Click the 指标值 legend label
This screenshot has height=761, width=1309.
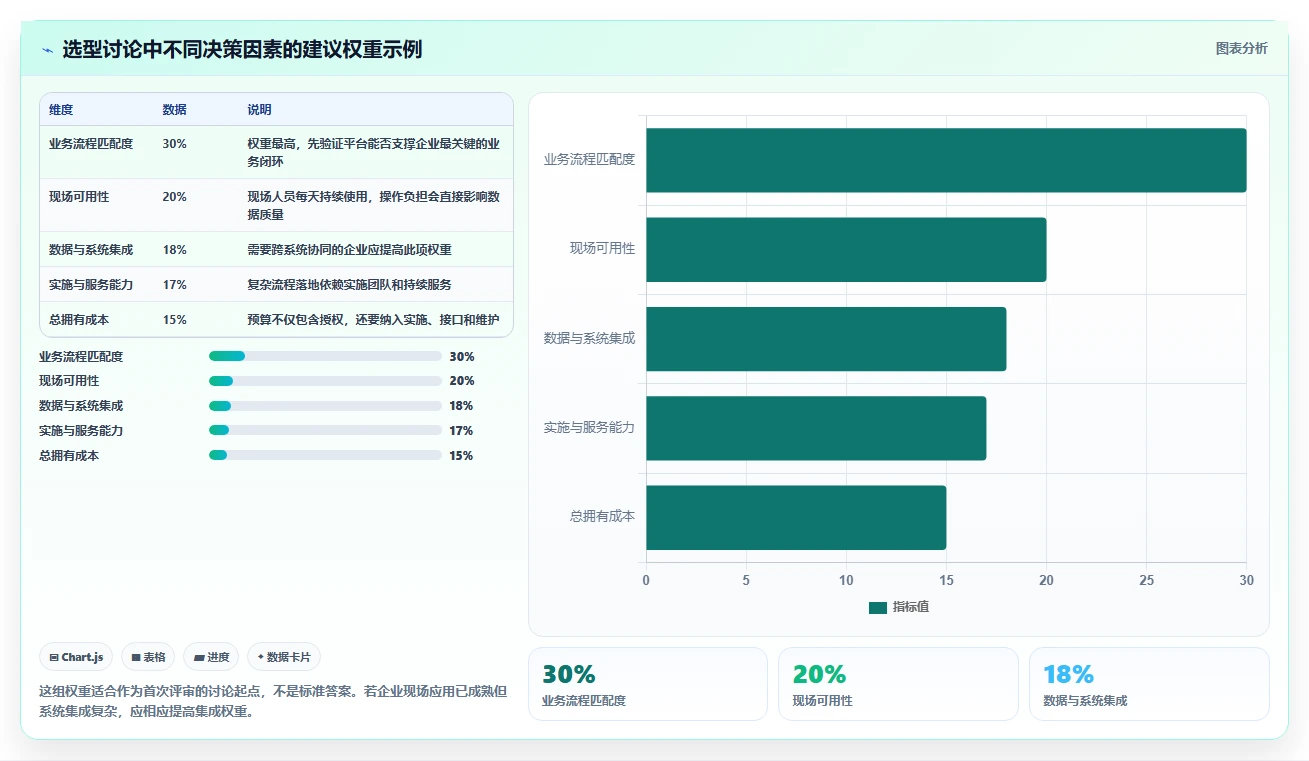pos(911,608)
